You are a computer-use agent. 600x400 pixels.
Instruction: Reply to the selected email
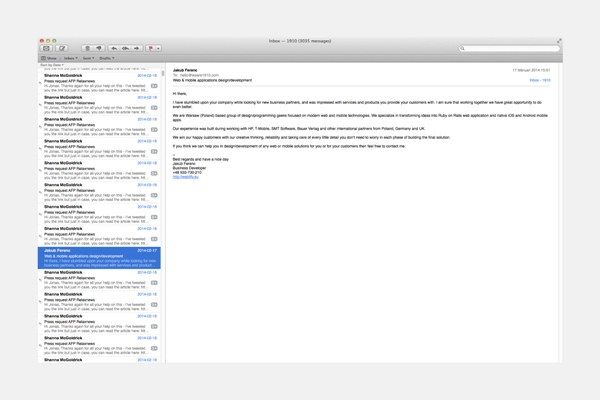[x=114, y=48]
